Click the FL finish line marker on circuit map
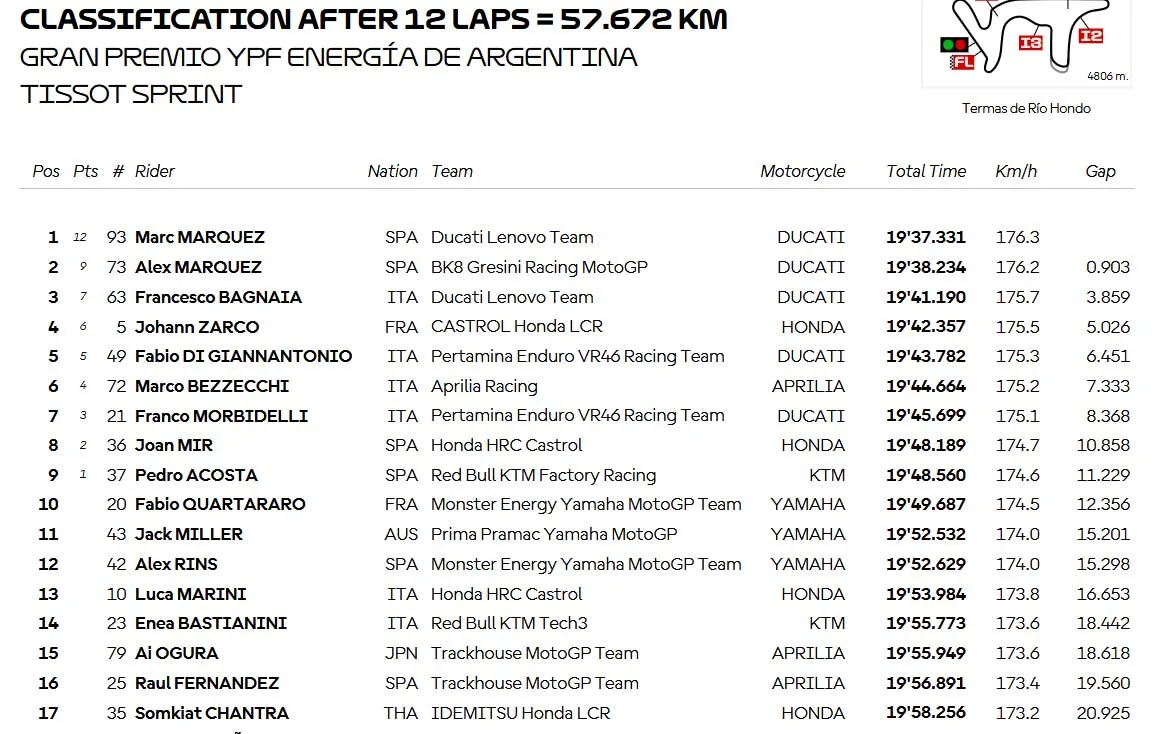 pyautogui.click(x=962, y=62)
